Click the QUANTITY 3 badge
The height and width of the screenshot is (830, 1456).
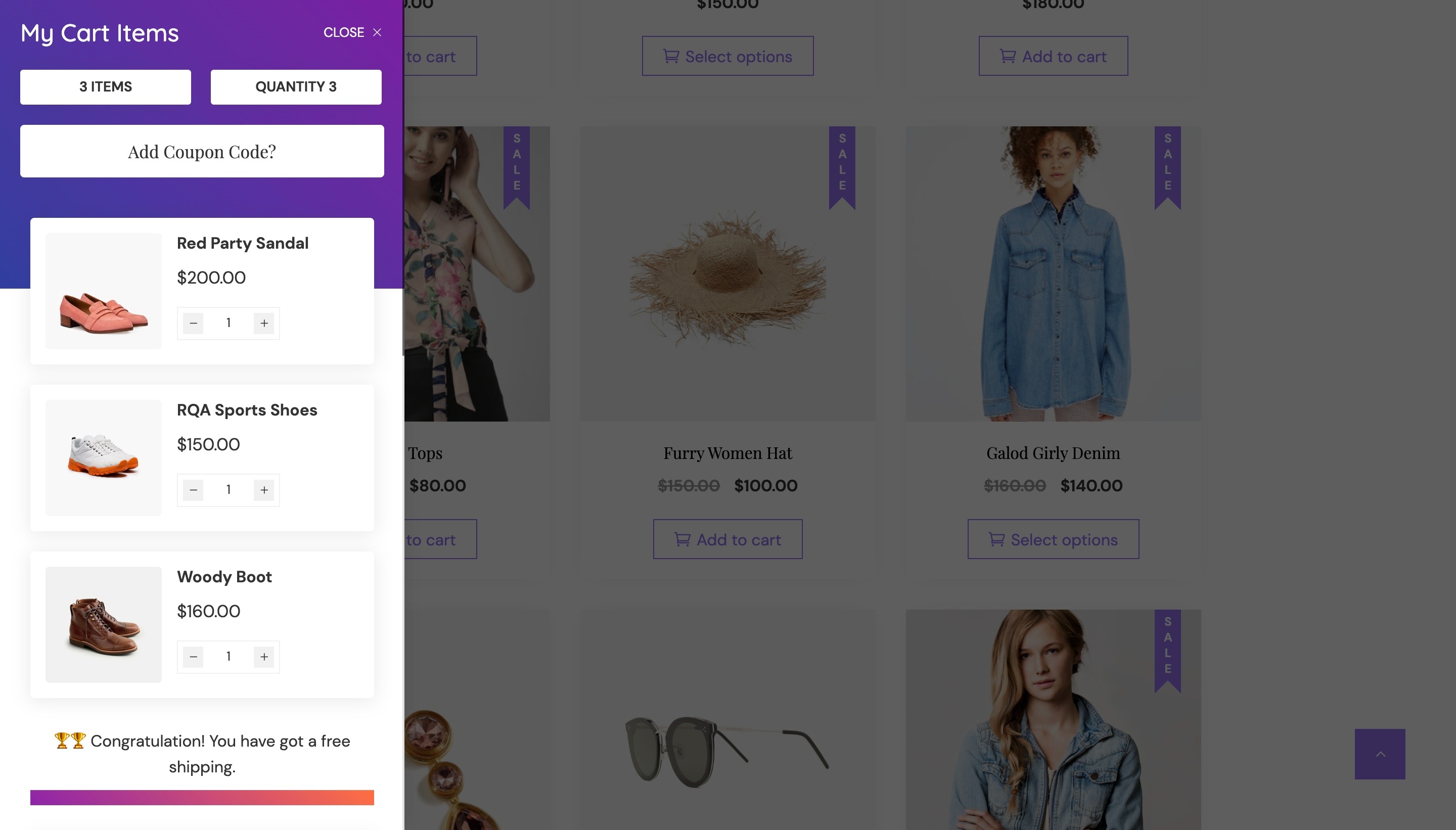296,86
